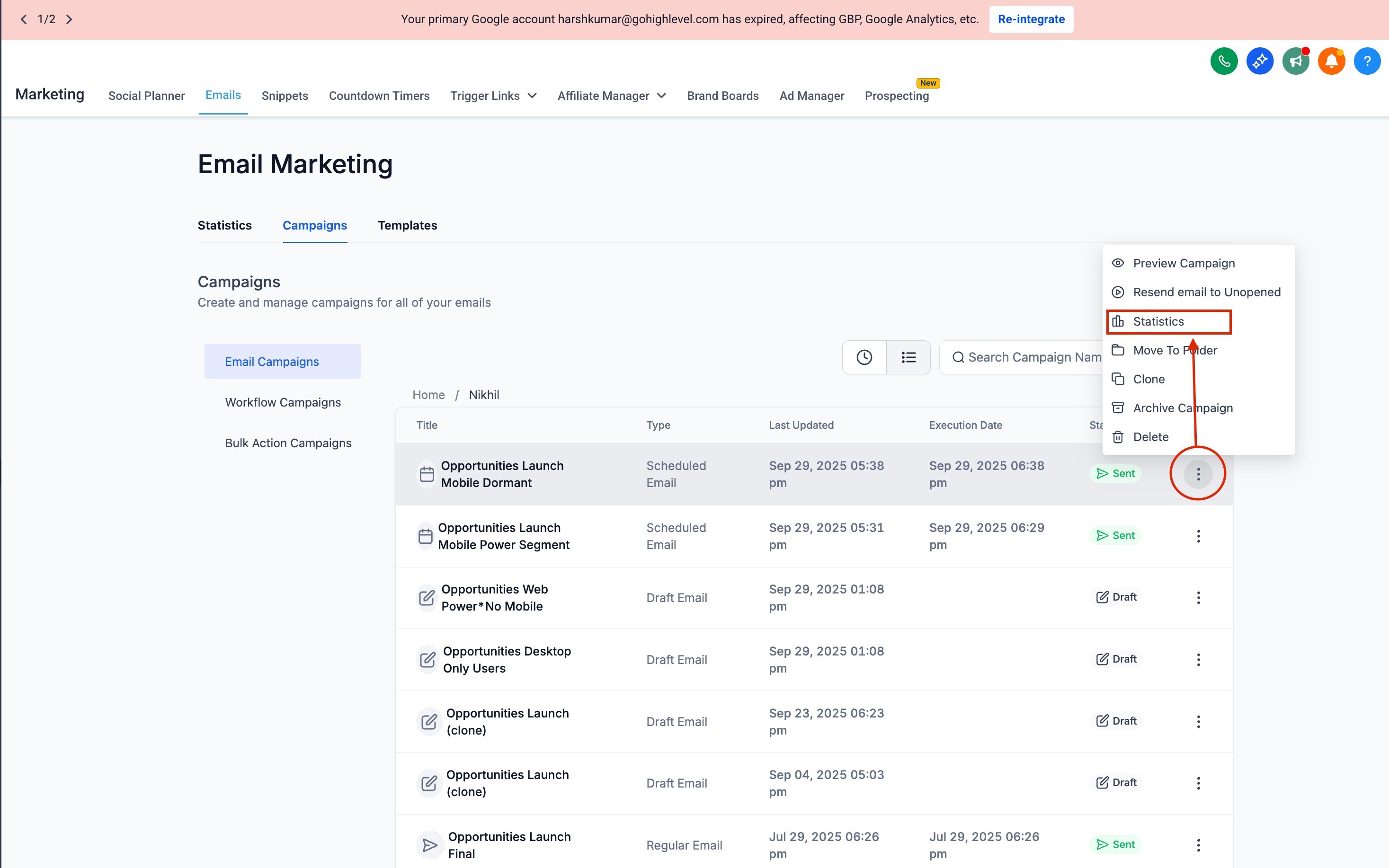
Task: Open the notifications bell icon
Action: (1331, 61)
